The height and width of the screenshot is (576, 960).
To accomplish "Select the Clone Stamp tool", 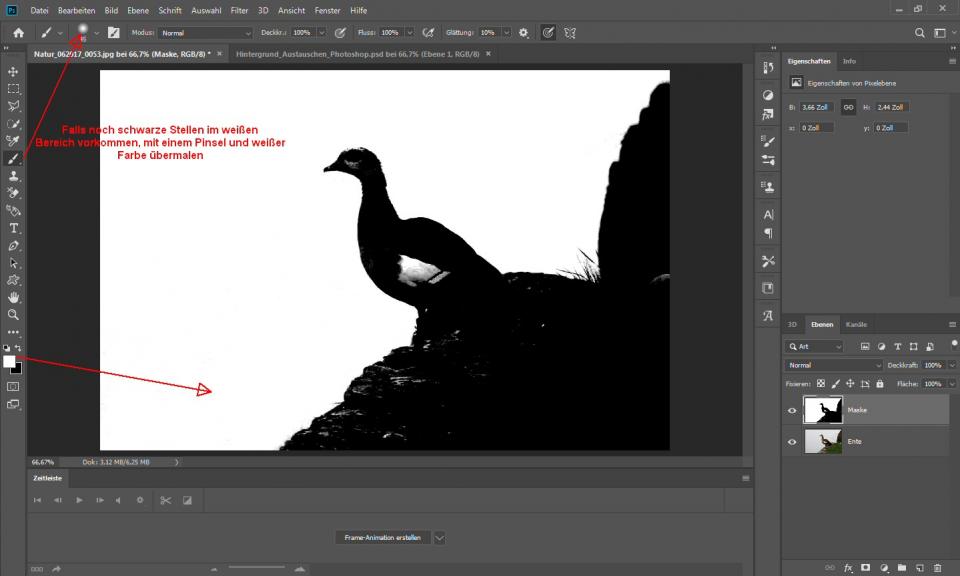I will coord(13,175).
